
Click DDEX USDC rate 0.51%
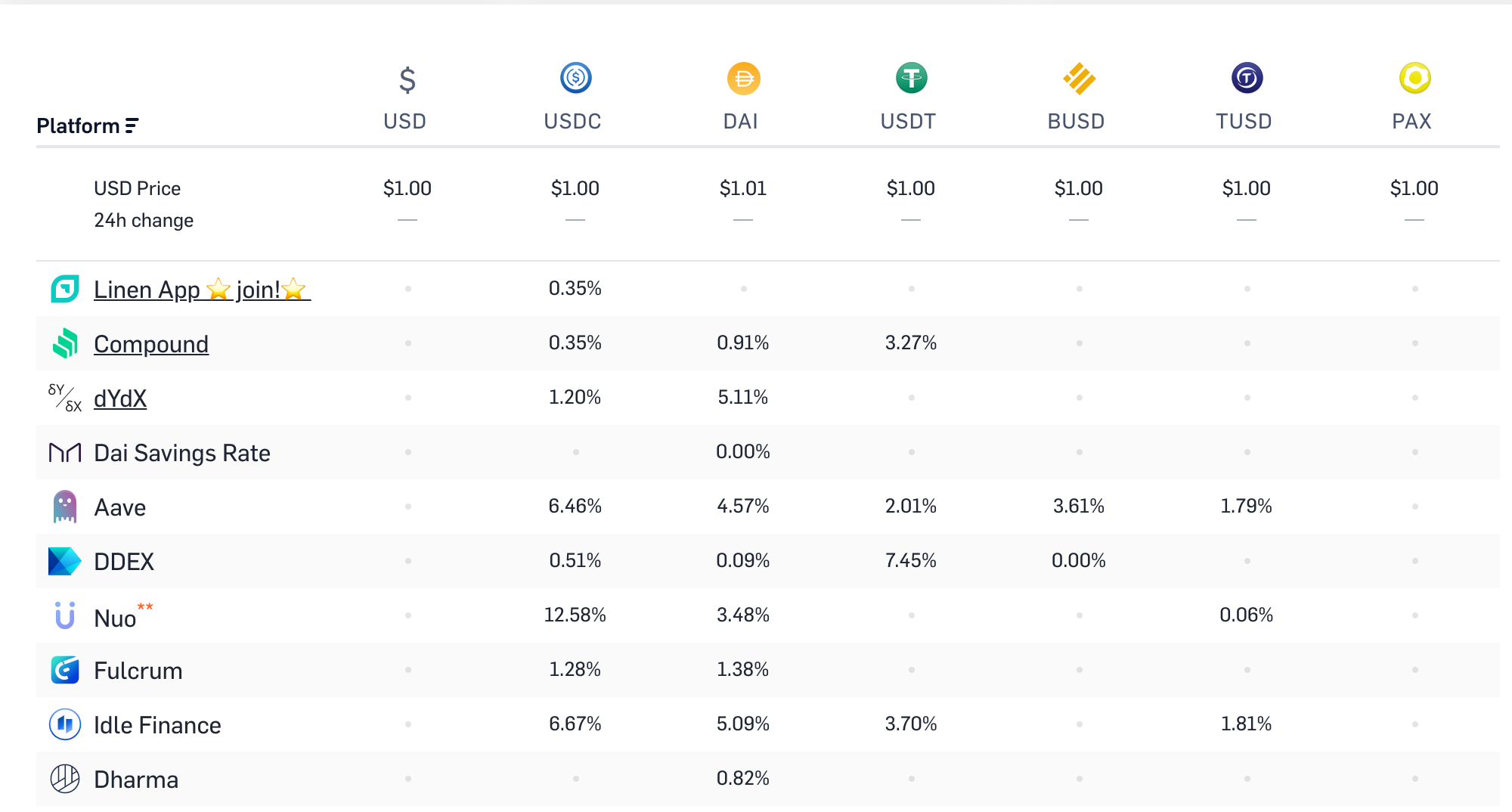(x=575, y=560)
